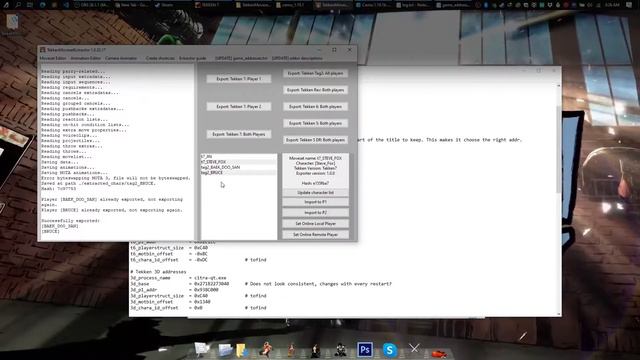The width and height of the screenshot is (640, 360).
Task: Click the Import to P1 button
Action: pyautogui.click(x=316, y=202)
